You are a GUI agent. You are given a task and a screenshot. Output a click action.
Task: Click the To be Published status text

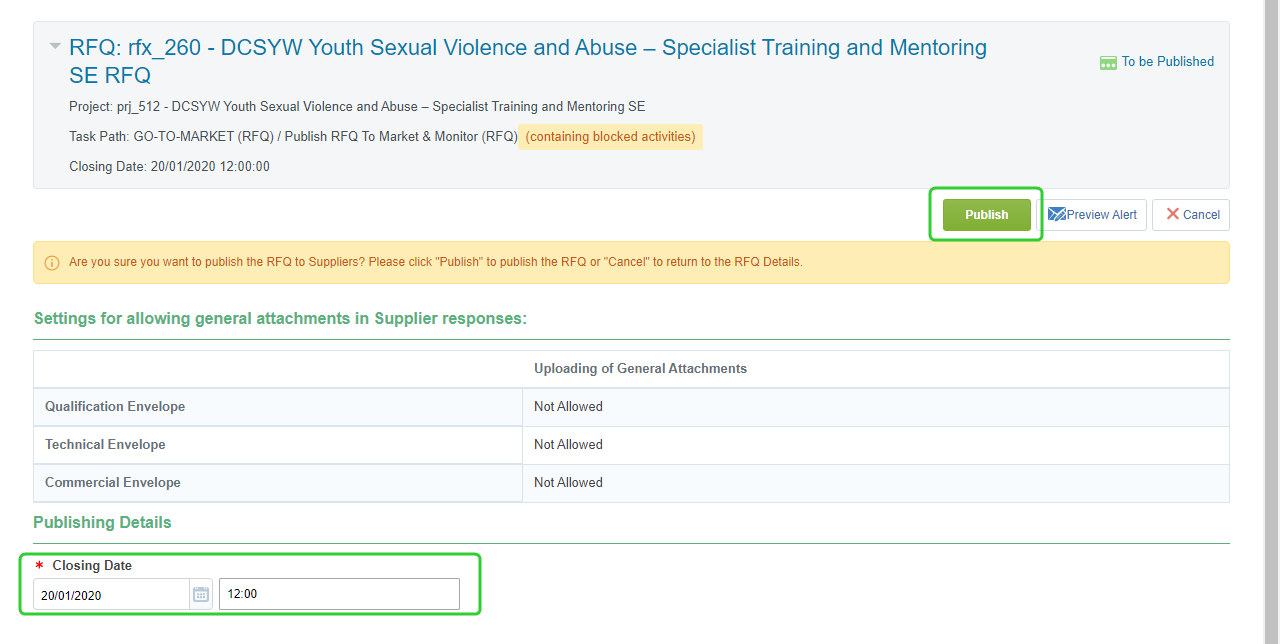pos(1167,62)
